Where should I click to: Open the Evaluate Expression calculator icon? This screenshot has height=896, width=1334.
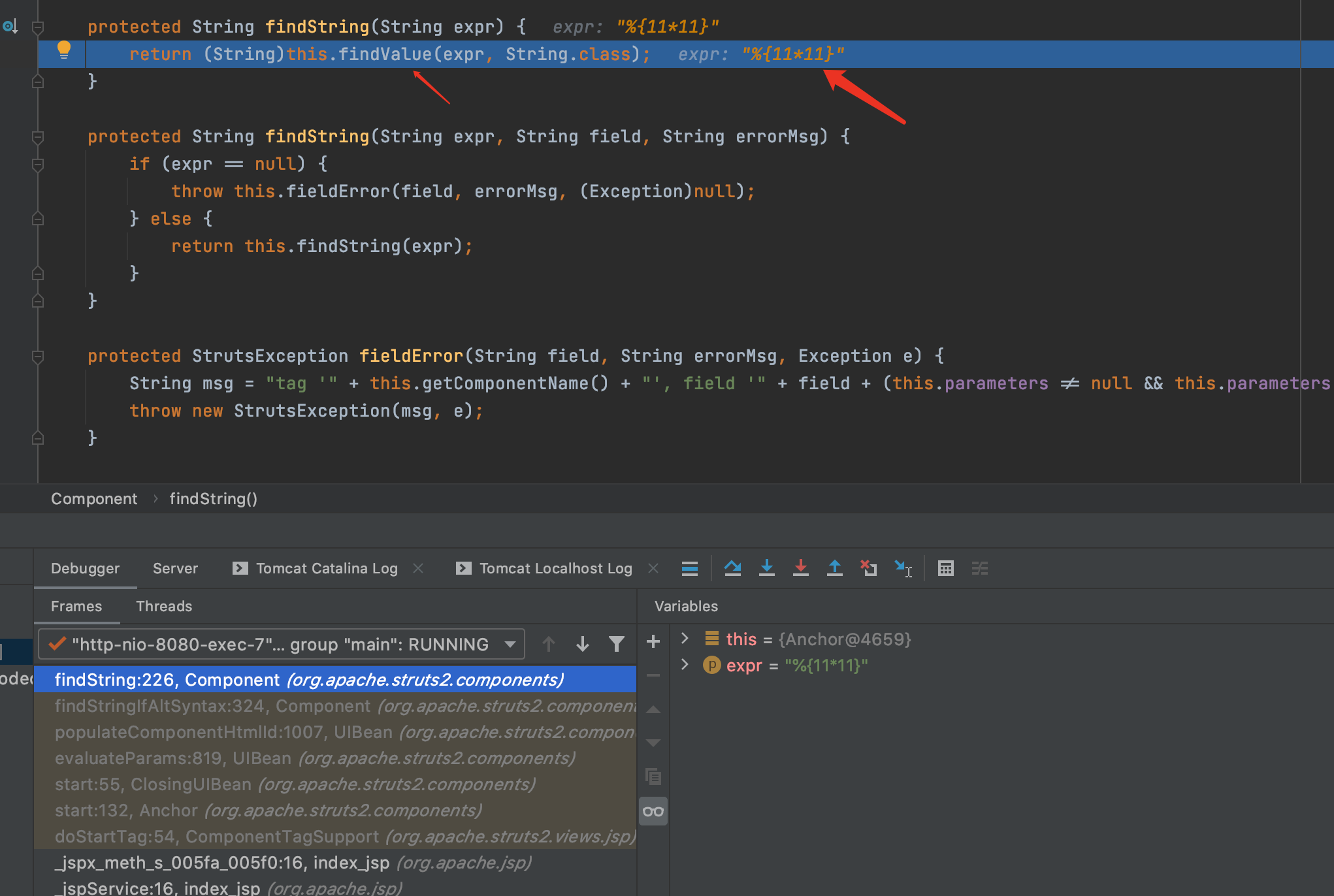click(x=945, y=568)
